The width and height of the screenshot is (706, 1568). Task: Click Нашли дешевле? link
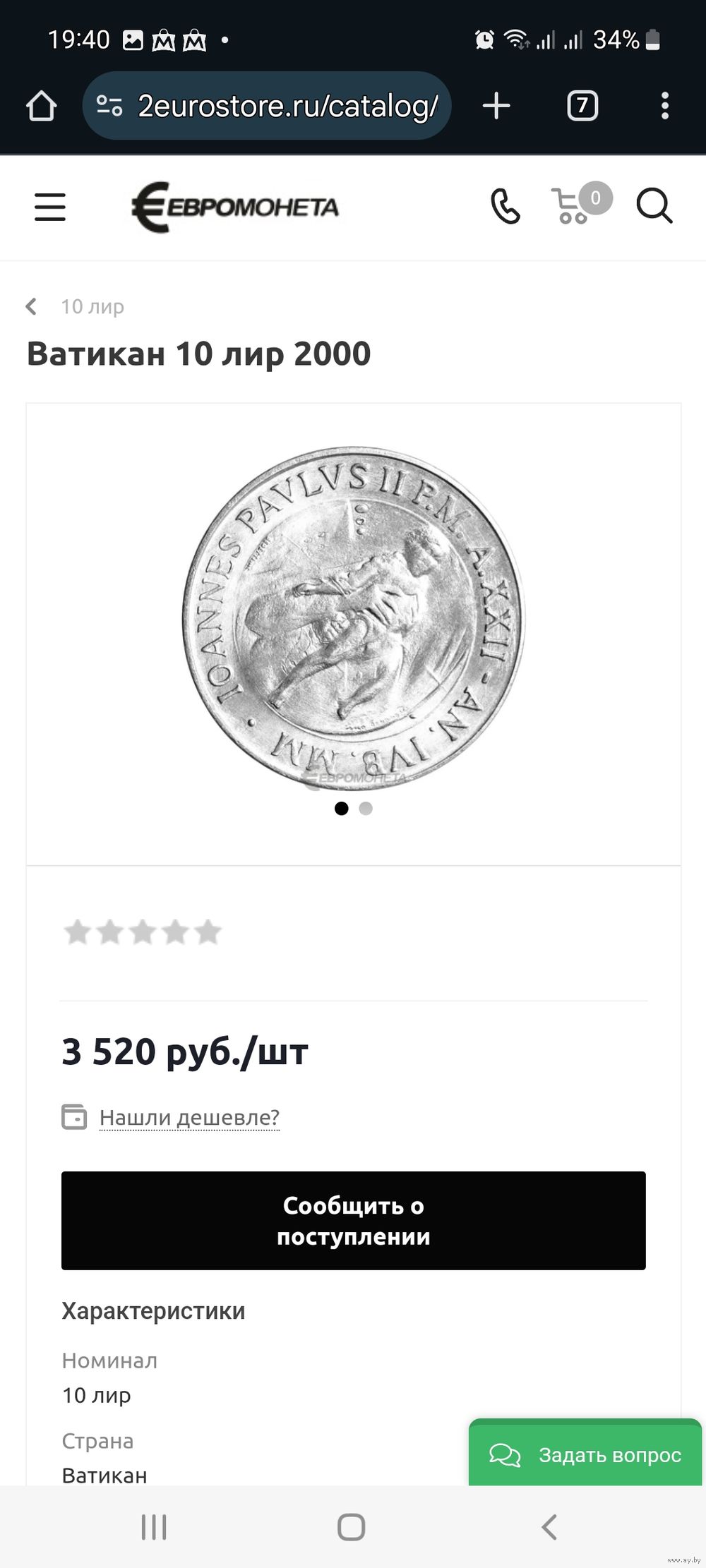pyautogui.click(x=189, y=1117)
